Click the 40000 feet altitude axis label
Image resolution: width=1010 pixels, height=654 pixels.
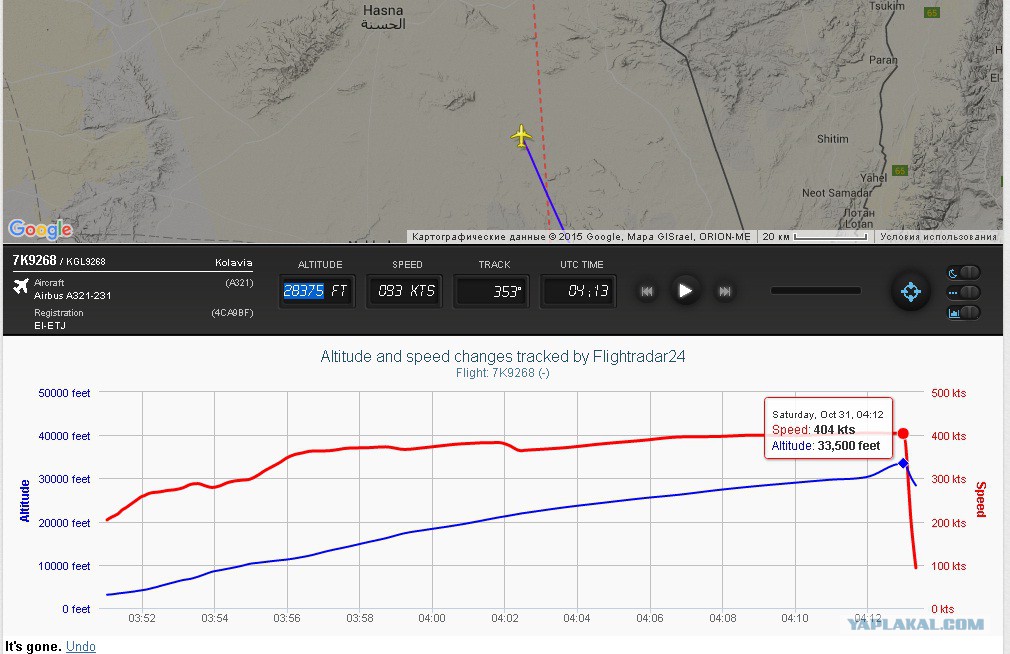[x=64, y=436]
